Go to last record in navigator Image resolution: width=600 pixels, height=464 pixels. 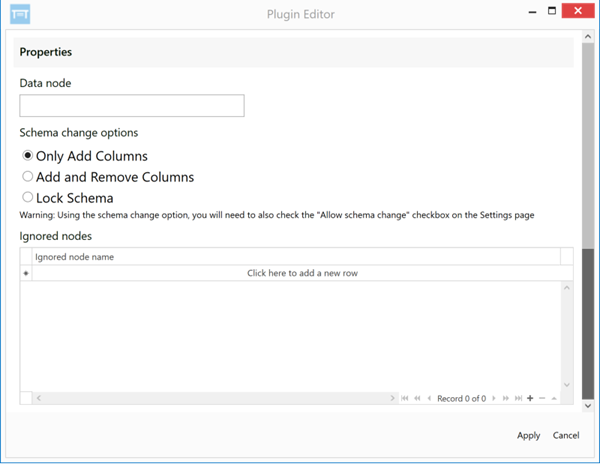click(x=518, y=398)
